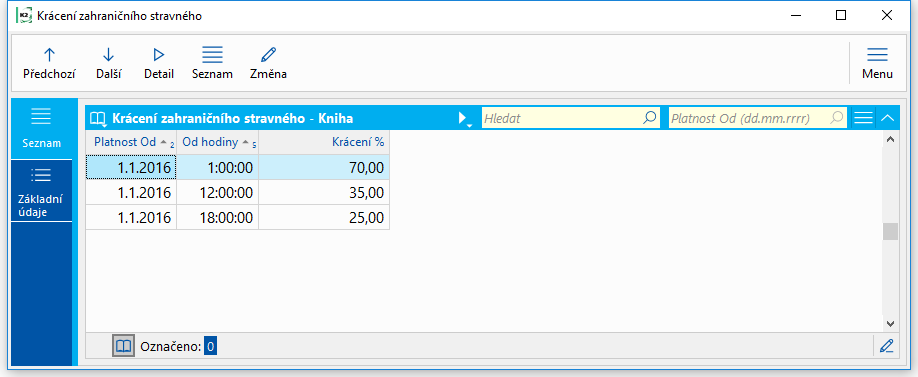Go to previous record with Předchozí

[49, 63]
